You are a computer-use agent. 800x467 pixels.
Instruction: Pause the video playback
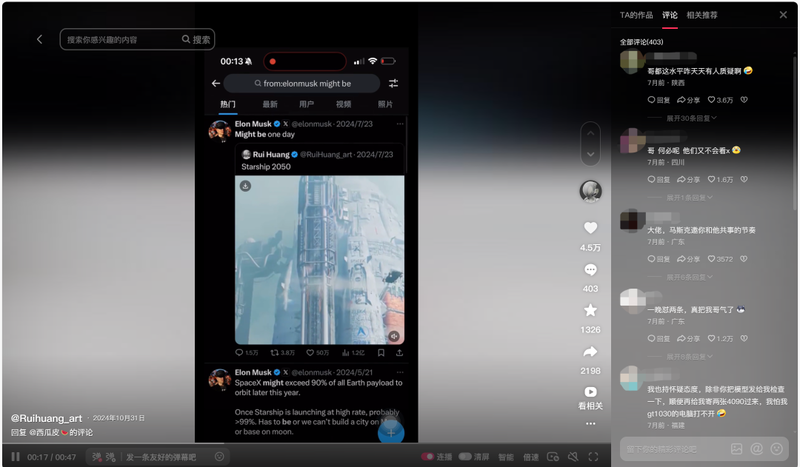tap(16, 457)
